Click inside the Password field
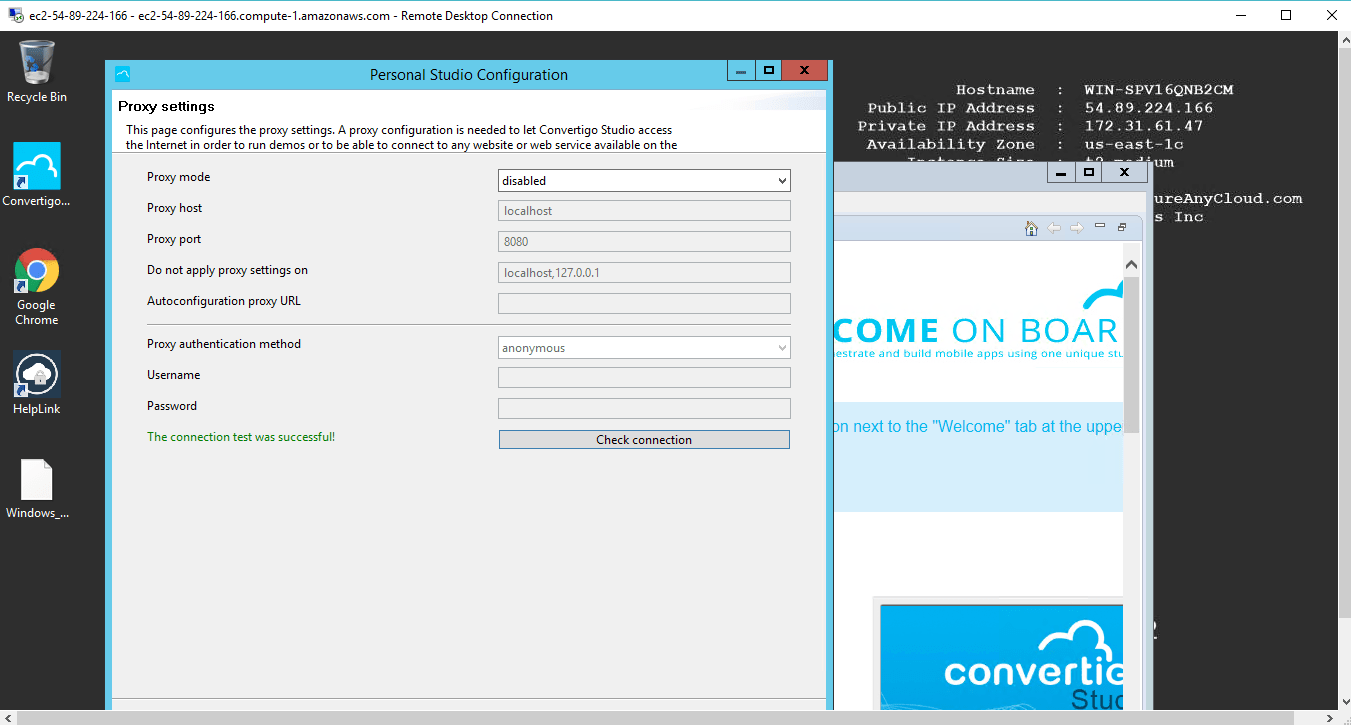 coord(643,408)
